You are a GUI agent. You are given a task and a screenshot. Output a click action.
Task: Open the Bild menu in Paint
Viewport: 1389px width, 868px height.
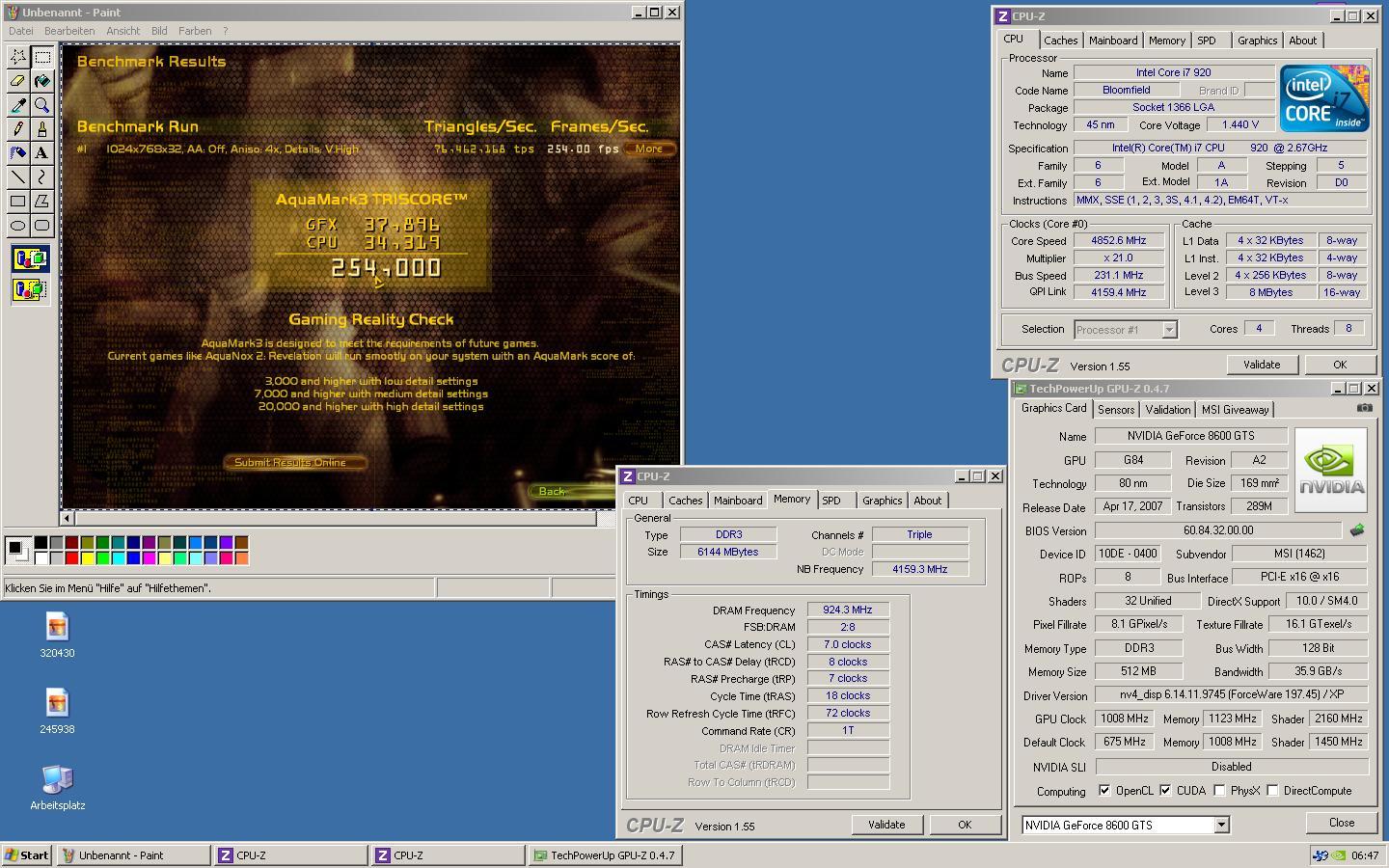[x=159, y=31]
